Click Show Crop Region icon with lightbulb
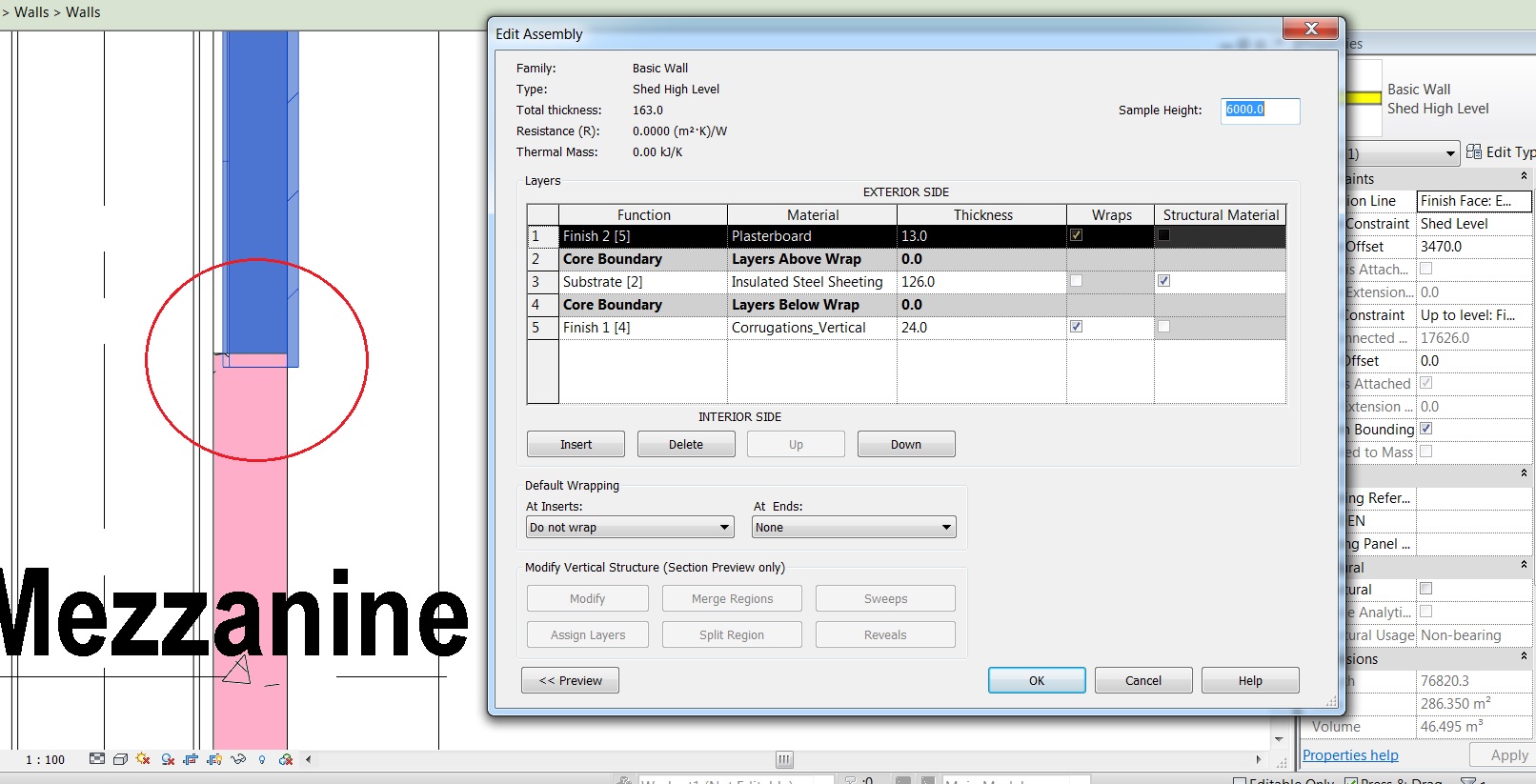 tap(214, 759)
